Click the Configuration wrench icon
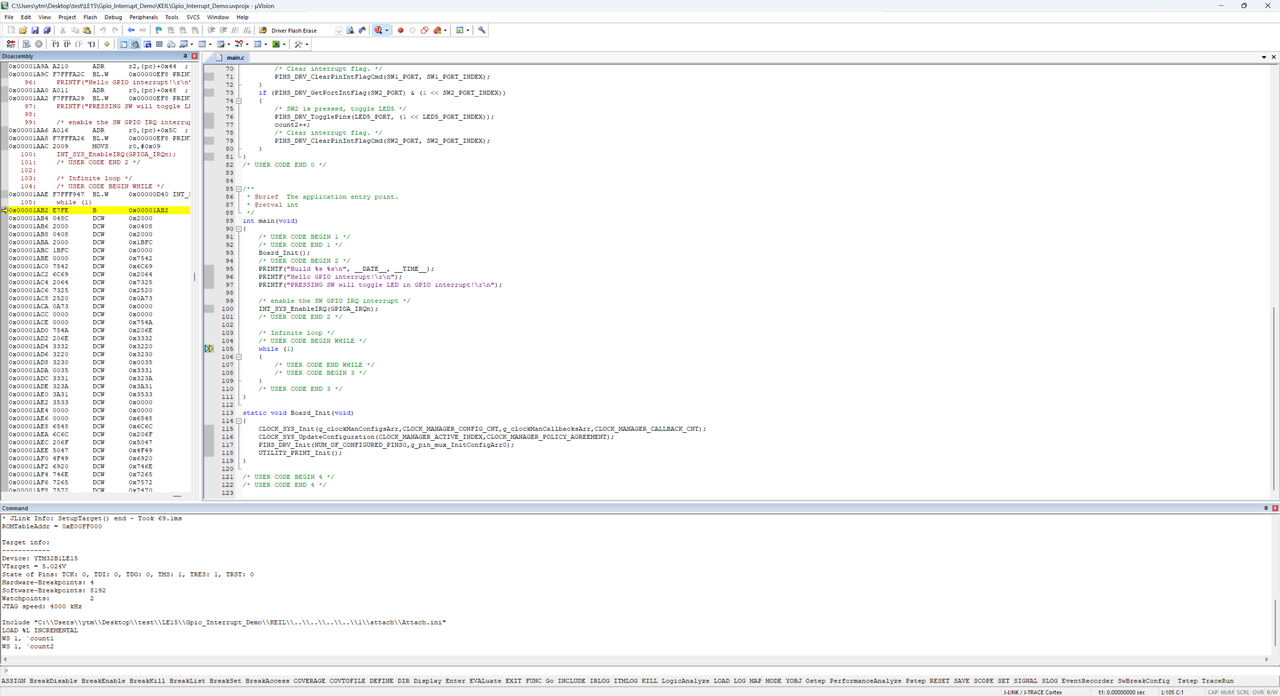1280x696 pixels. [482, 30]
